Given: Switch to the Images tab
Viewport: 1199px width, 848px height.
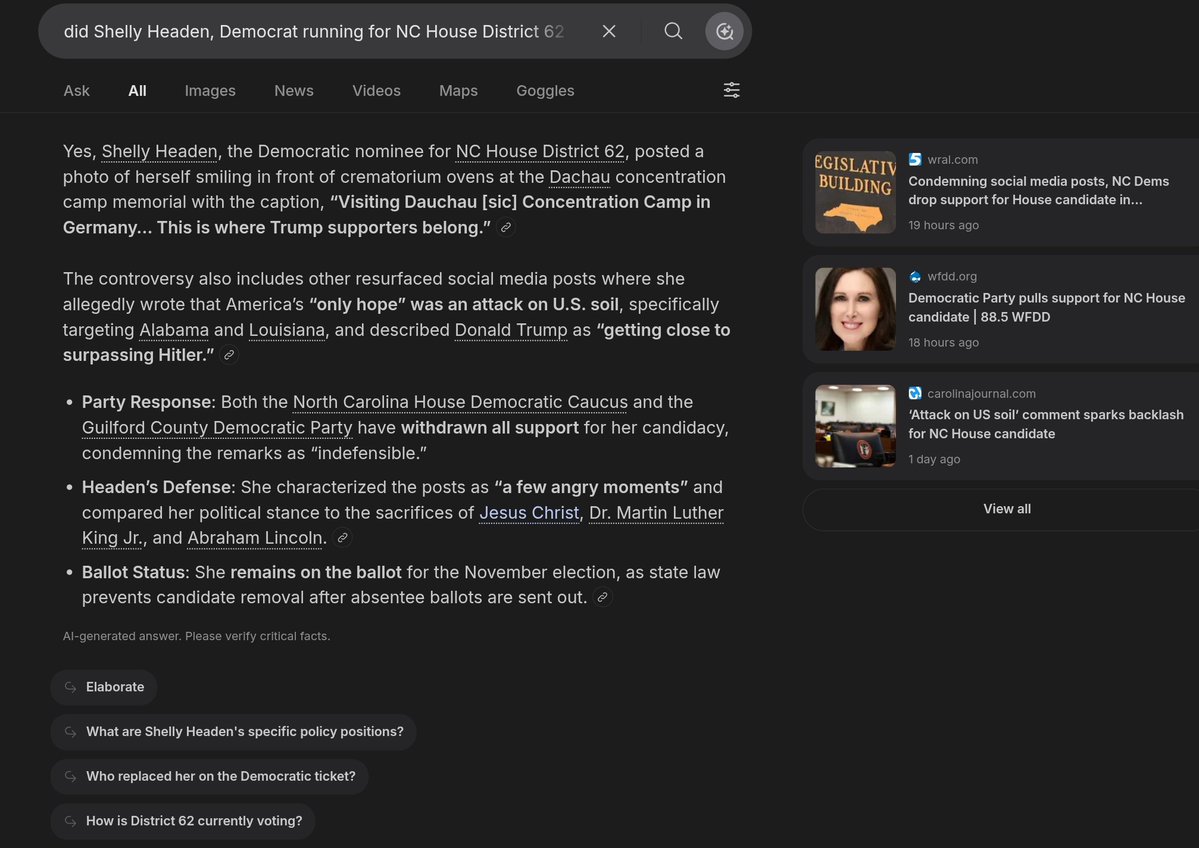Looking at the screenshot, I should (x=210, y=90).
